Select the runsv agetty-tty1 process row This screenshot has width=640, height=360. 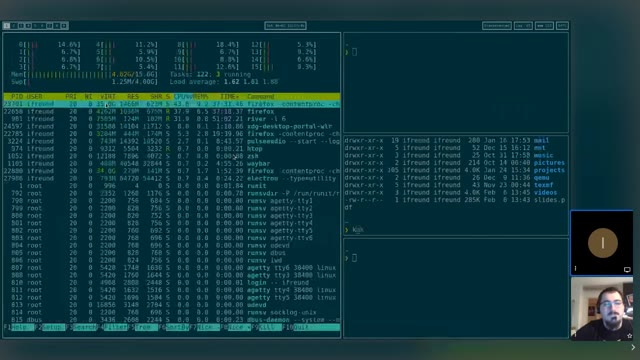pyautogui.click(x=171, y=201)
